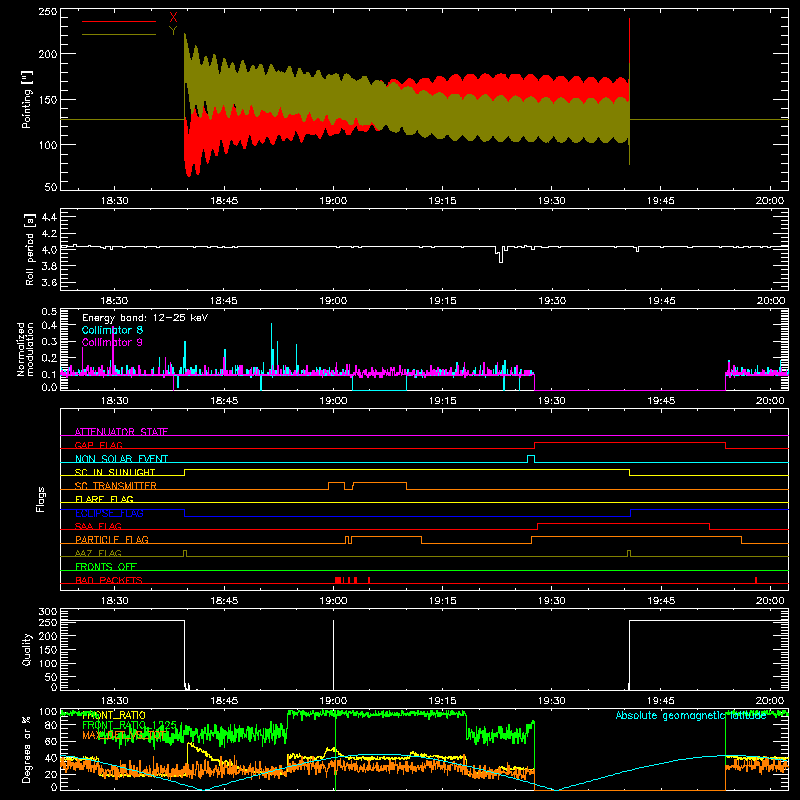Select the Energy band: 12-25 keV text

tap(145, 318)
